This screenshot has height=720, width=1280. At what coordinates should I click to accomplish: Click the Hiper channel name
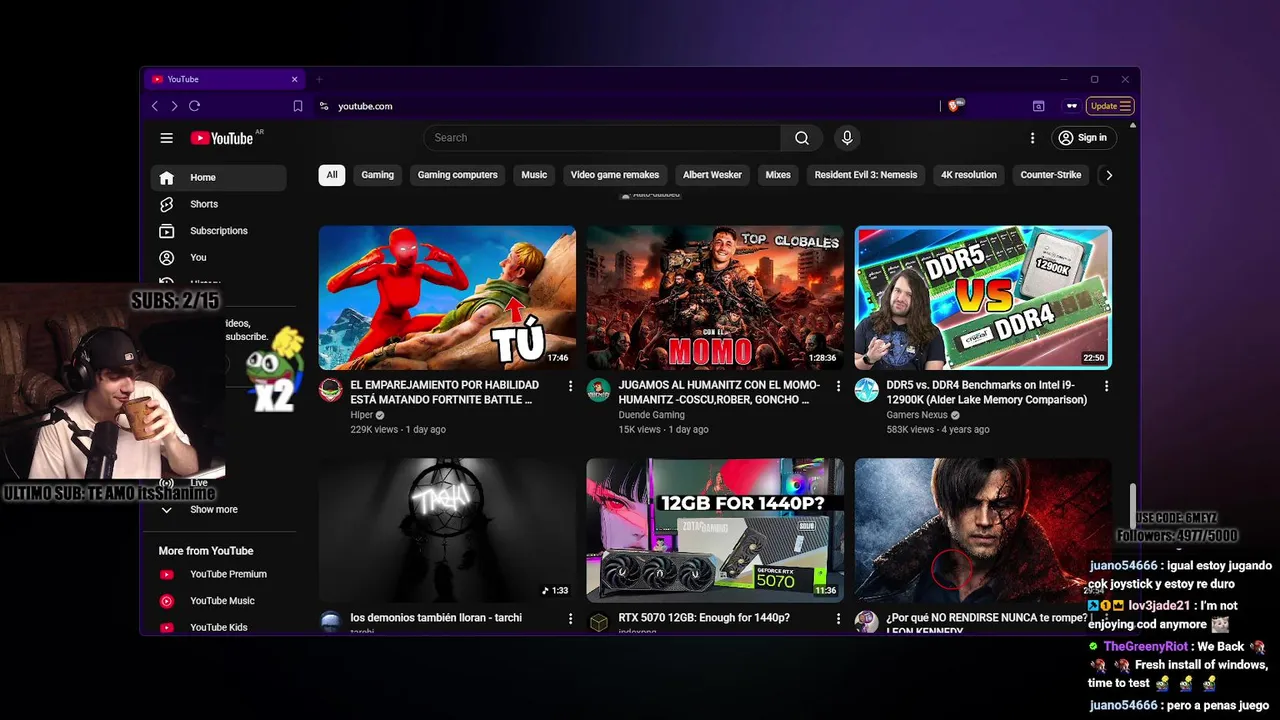coord(361,415)
